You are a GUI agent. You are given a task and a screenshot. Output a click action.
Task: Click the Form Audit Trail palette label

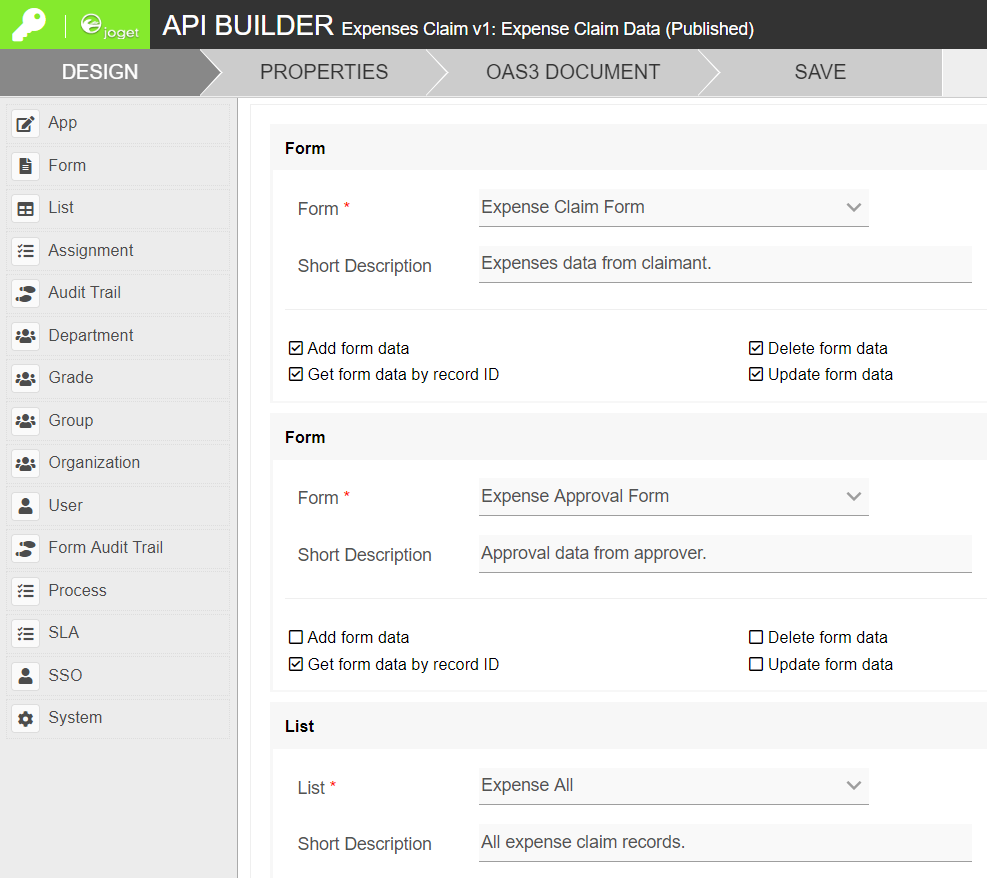[106, 548]
